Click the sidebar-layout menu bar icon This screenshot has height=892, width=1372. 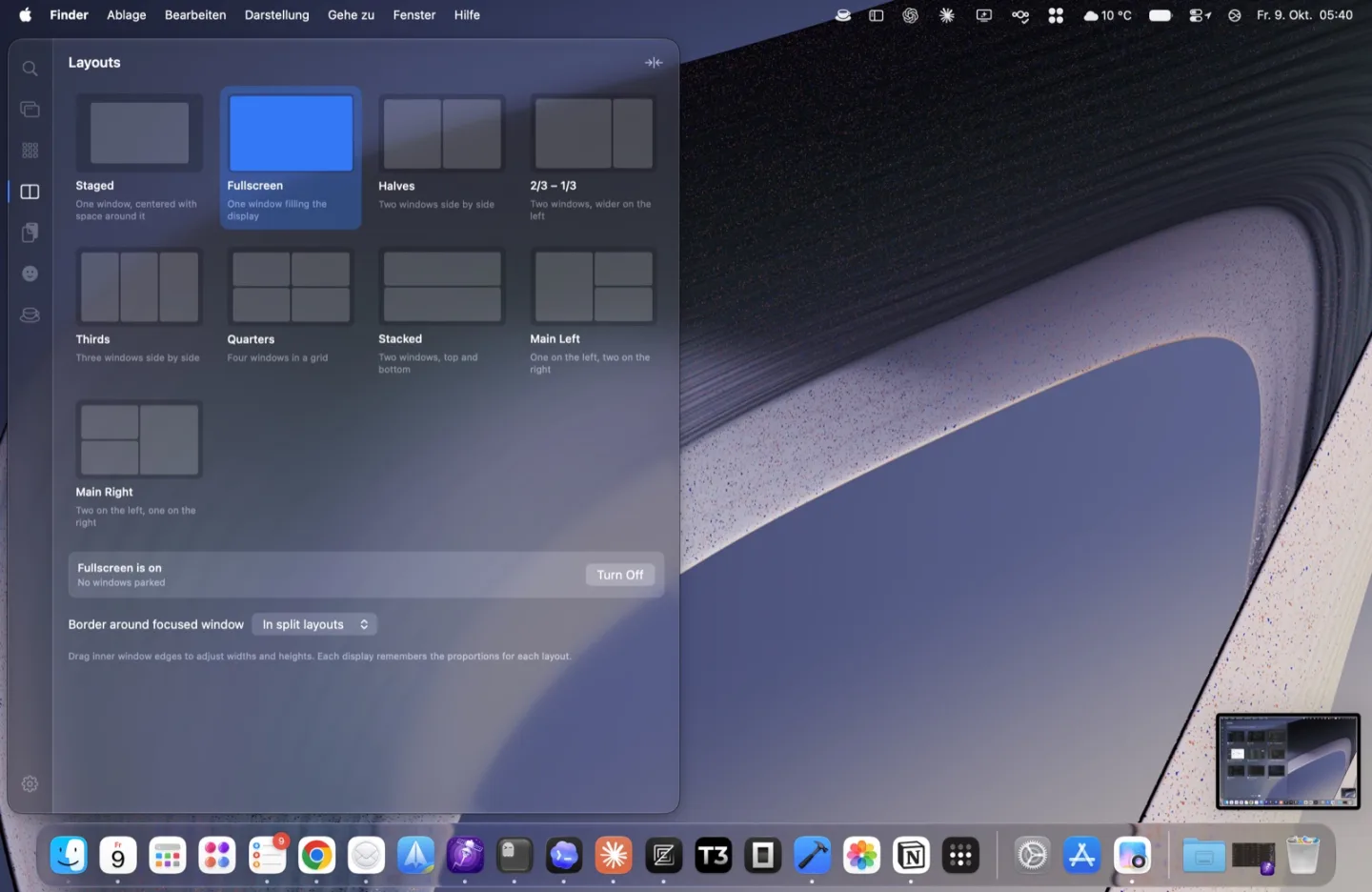coord(877,15)
